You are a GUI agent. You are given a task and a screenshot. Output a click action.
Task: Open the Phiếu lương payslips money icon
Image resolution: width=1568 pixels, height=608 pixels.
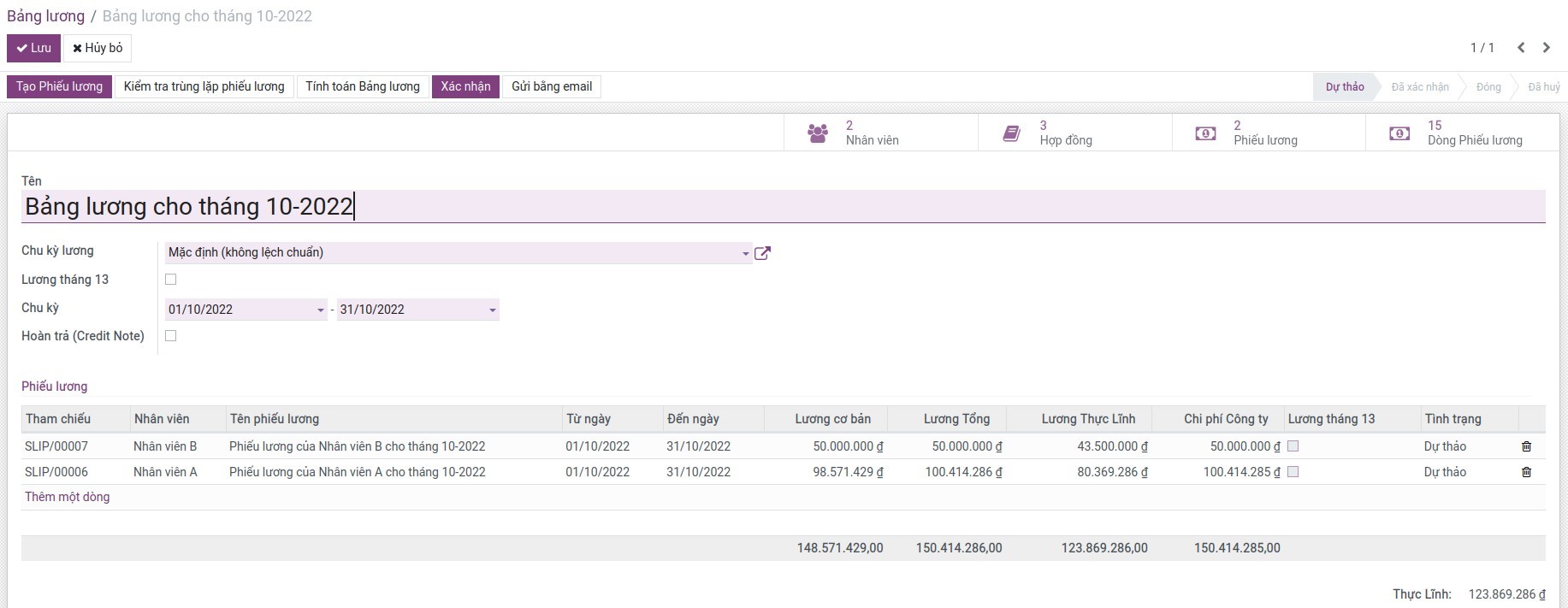pyautogui.click(x=1205, y=133)
